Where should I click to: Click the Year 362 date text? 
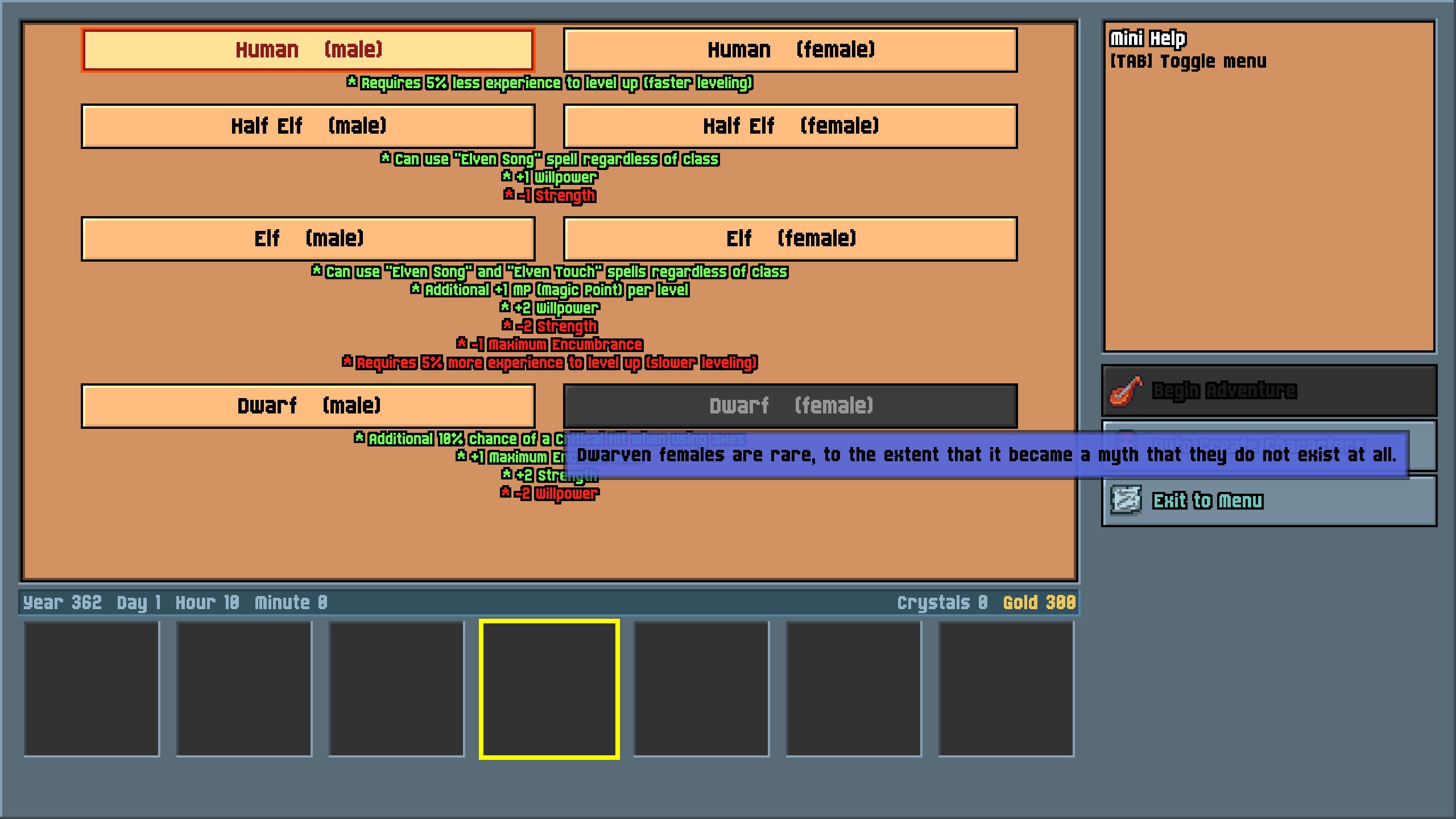[x=63, y=603]
